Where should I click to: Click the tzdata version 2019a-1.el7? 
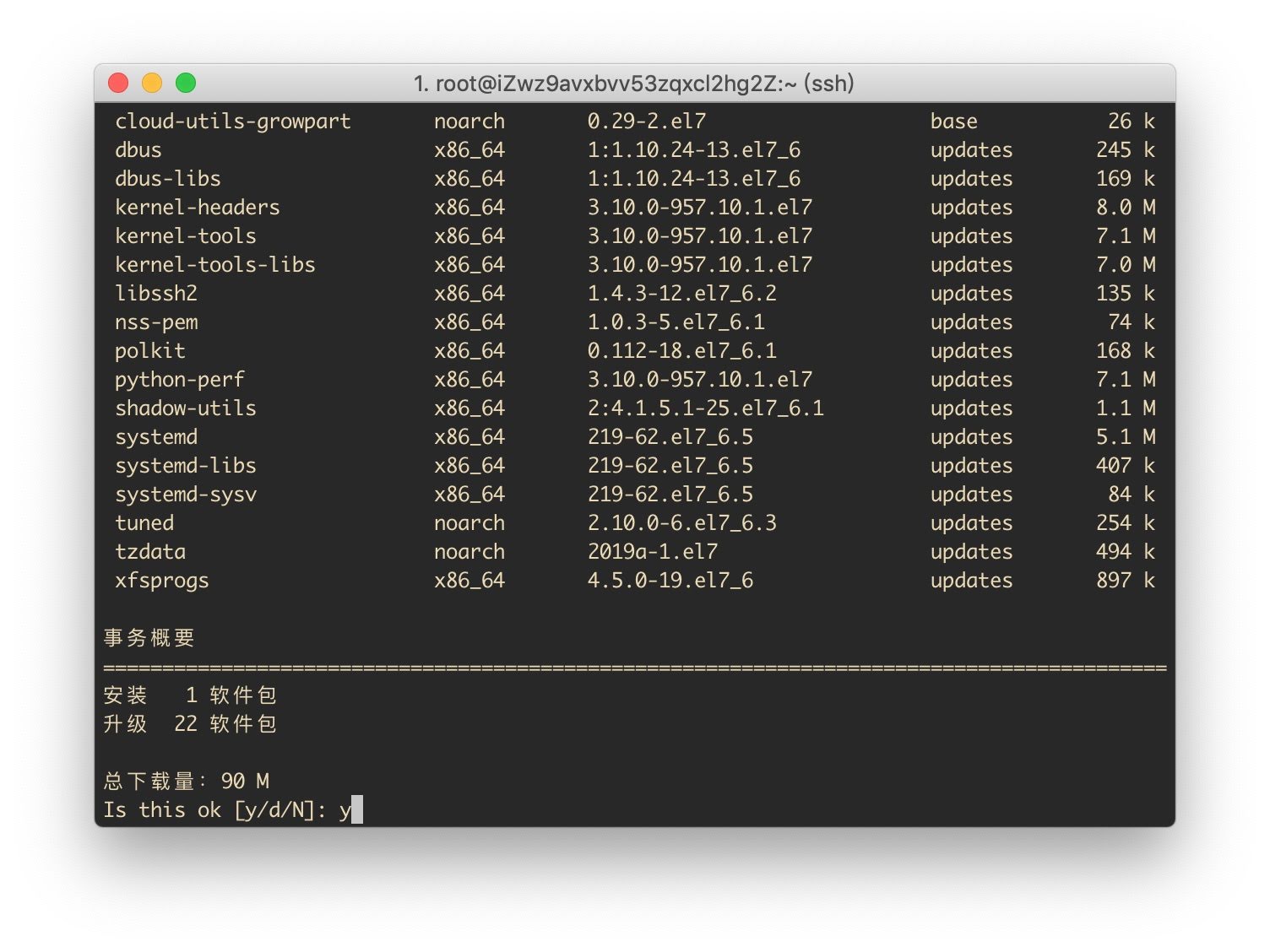pos(653,552)
